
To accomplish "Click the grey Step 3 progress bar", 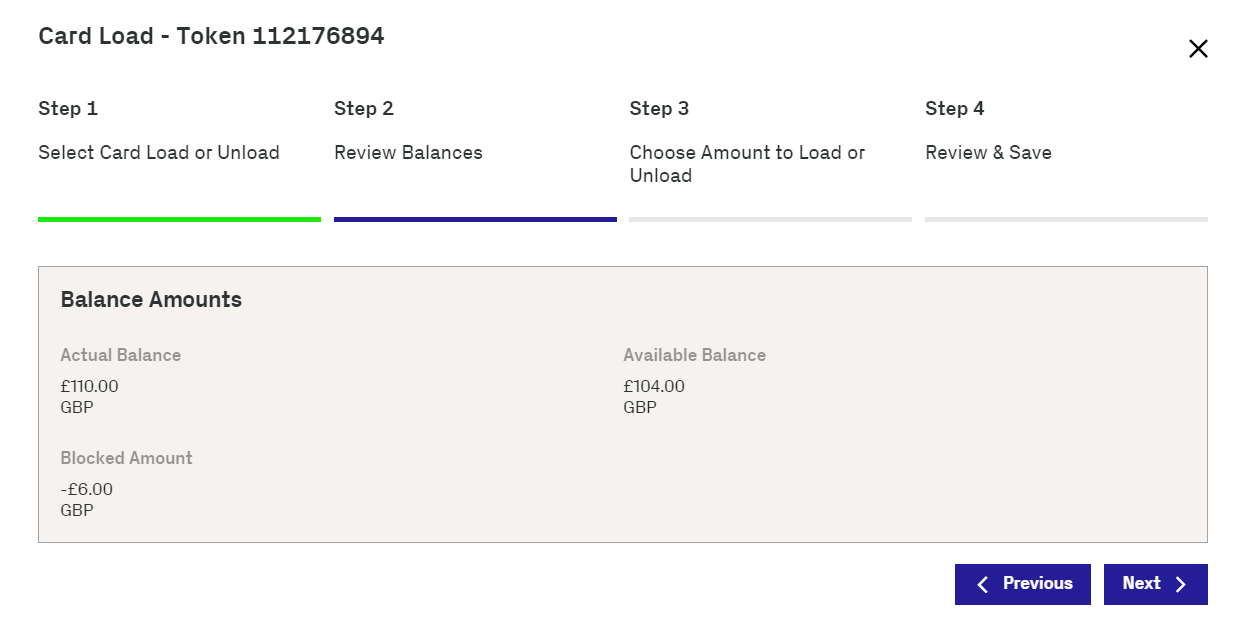I will coord(770,219).
